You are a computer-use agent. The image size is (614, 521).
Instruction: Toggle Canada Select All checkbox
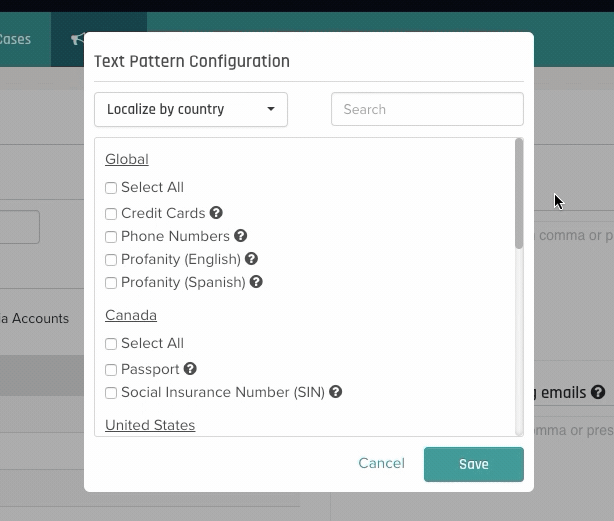coord(111,344)
